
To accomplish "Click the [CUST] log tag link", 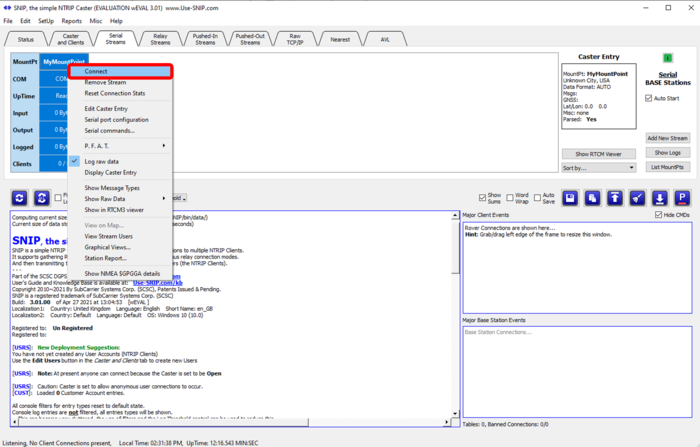I will (21, 393).
